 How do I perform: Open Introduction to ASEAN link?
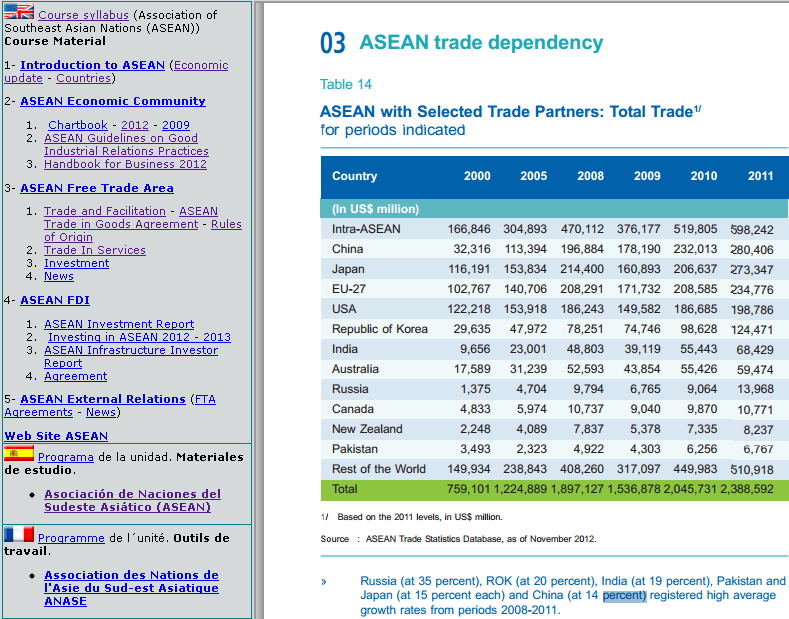click(x=92, y=65)
